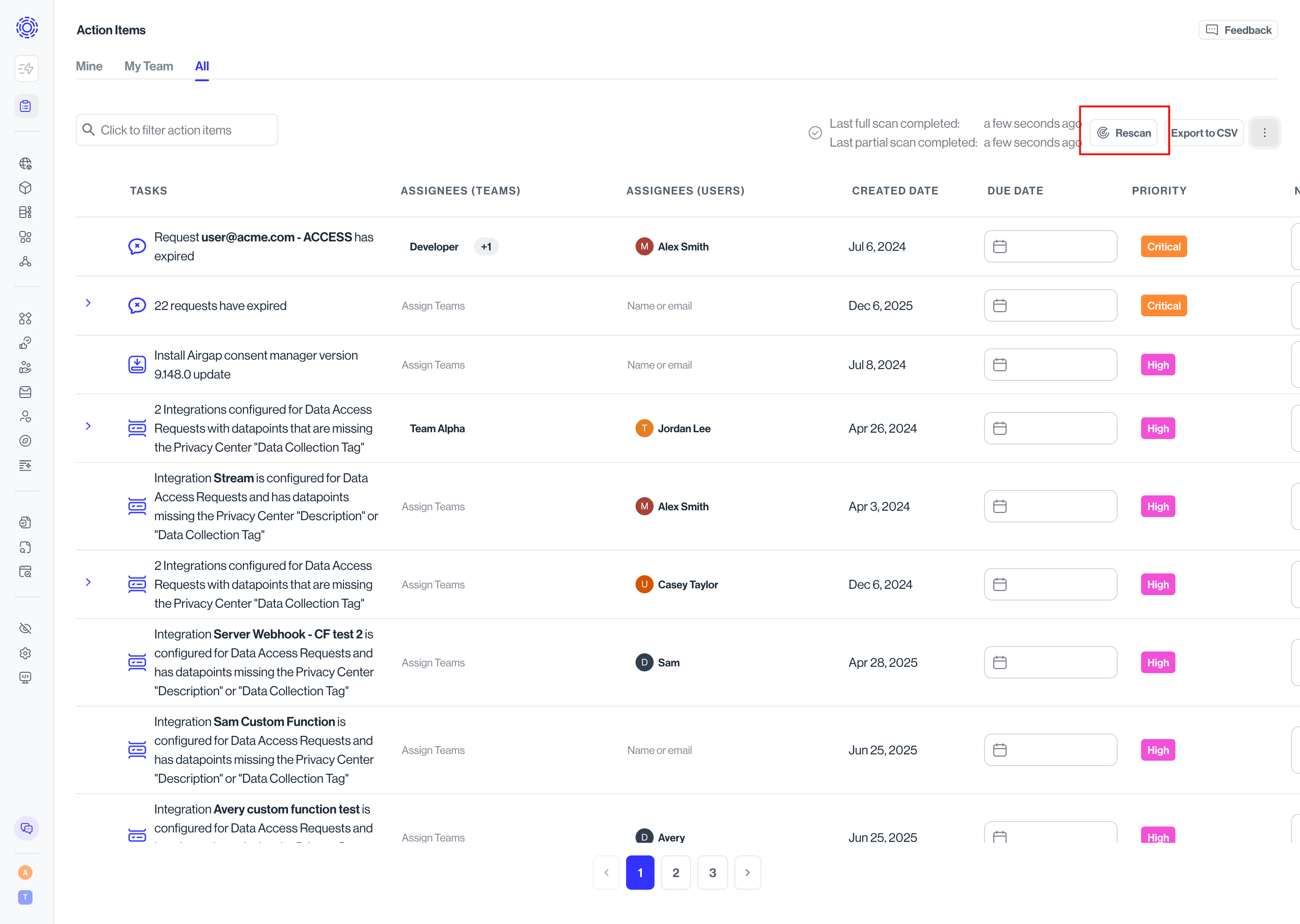Click the Jordan Lee assignee

click(x=673, y=429)
